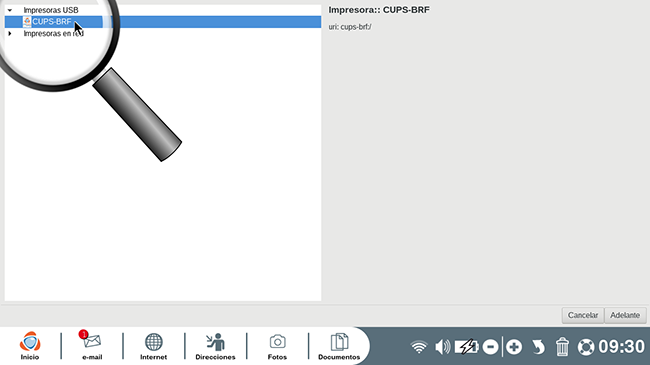The image size is (650, 365).
Task: Open the e-mail icon with notification
Action: 92,345
